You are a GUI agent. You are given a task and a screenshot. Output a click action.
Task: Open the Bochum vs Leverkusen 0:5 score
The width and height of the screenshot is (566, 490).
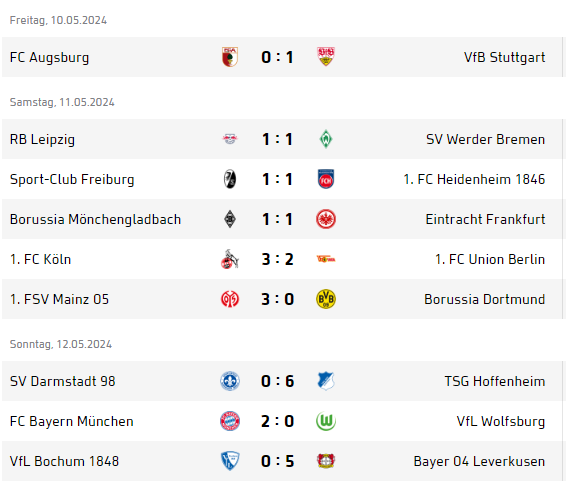point(277,461)
